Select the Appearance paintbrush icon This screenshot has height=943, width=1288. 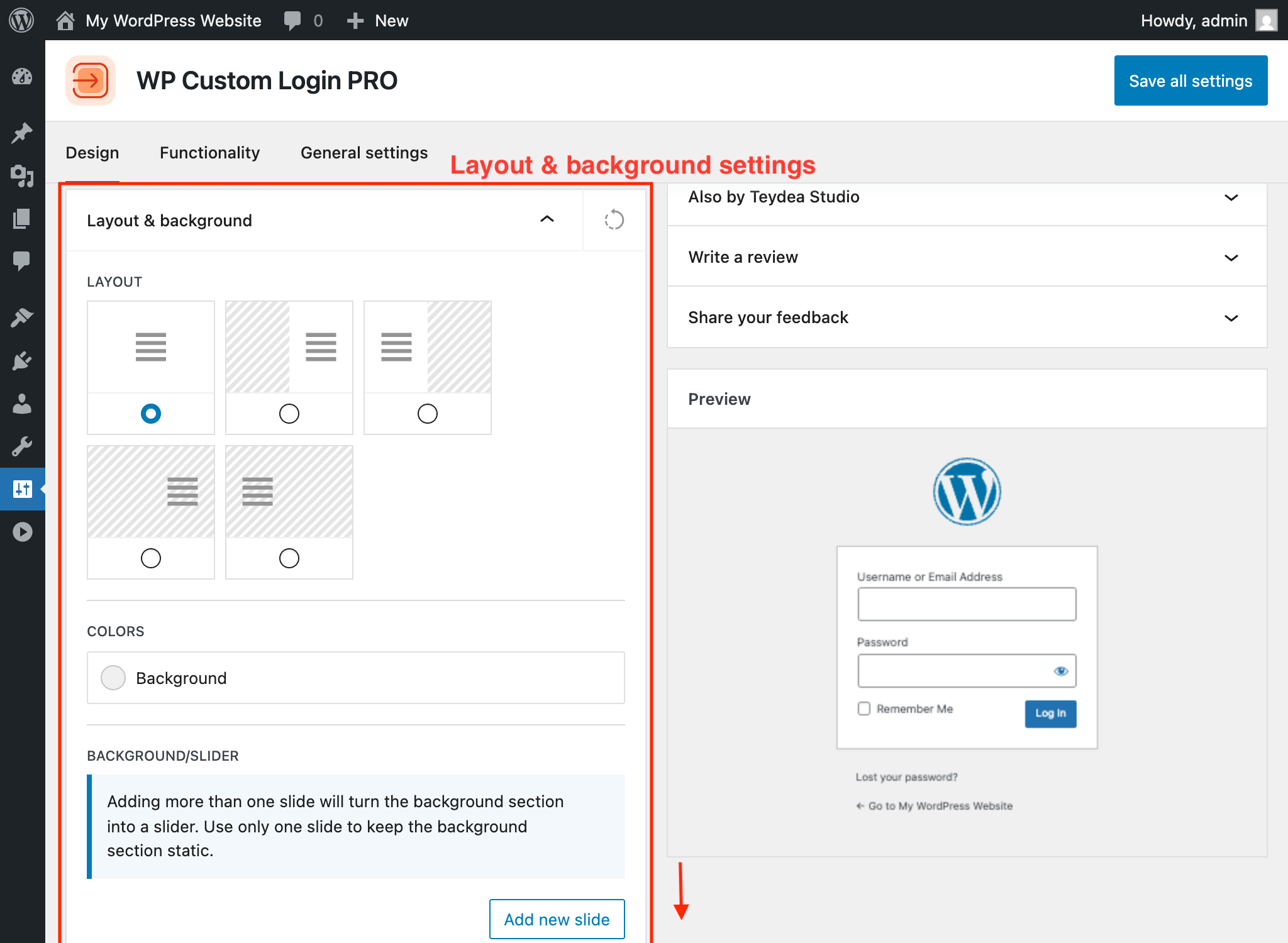(x=22, y=316)
